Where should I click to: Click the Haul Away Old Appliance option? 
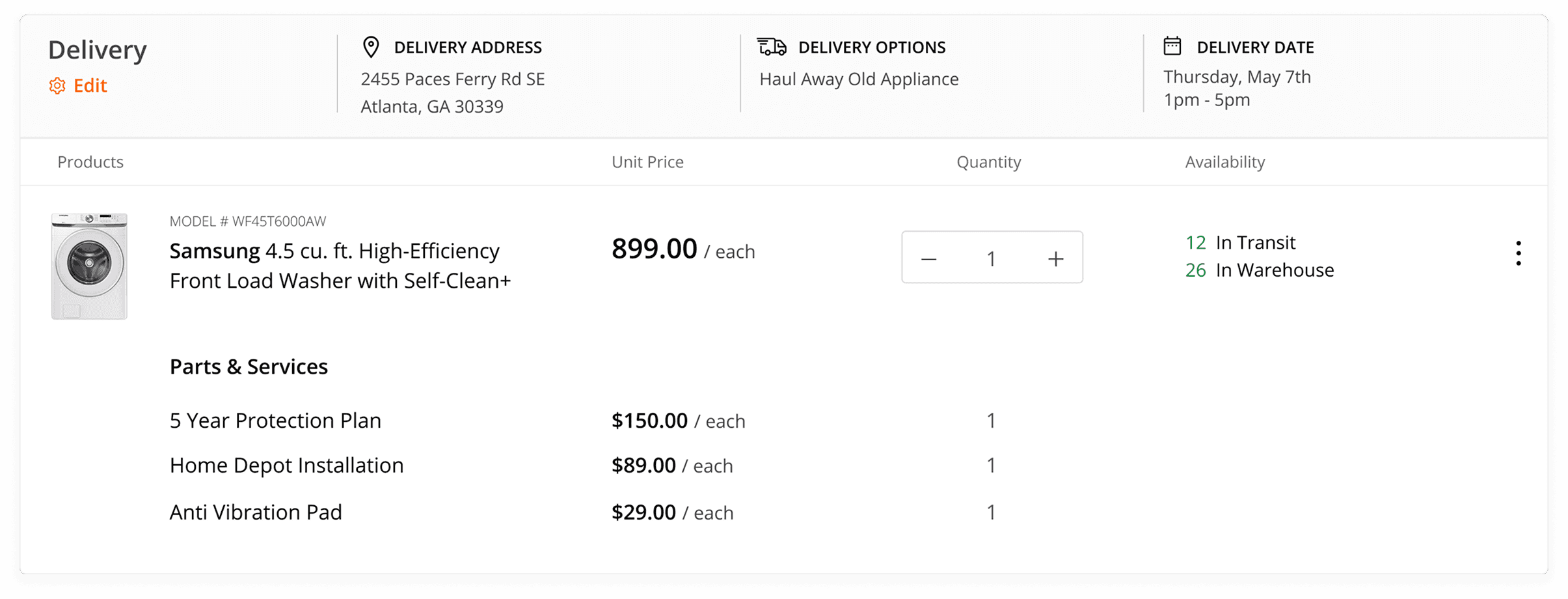pos(859,79)
